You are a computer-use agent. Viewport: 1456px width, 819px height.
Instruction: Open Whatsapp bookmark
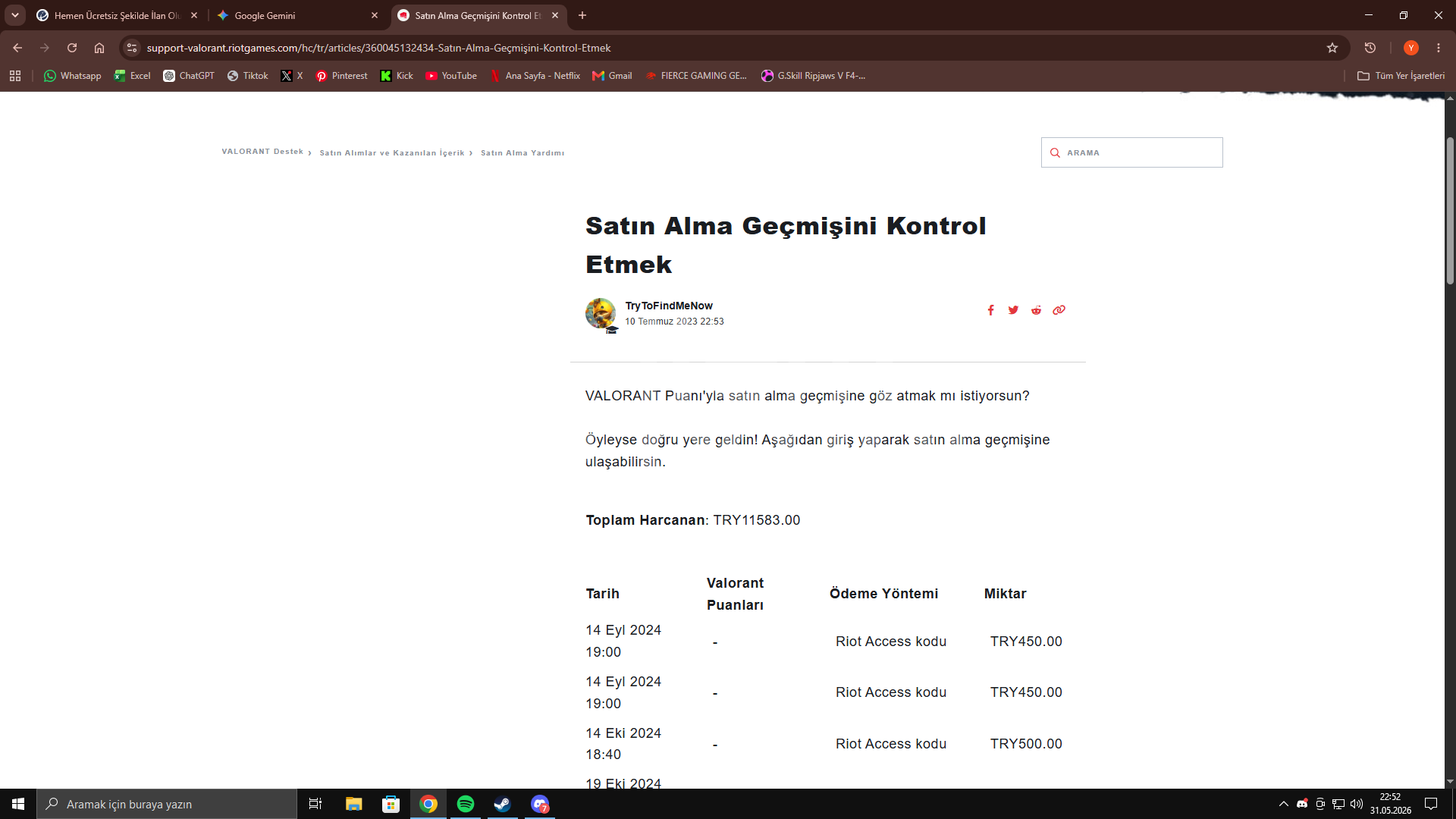73,76
